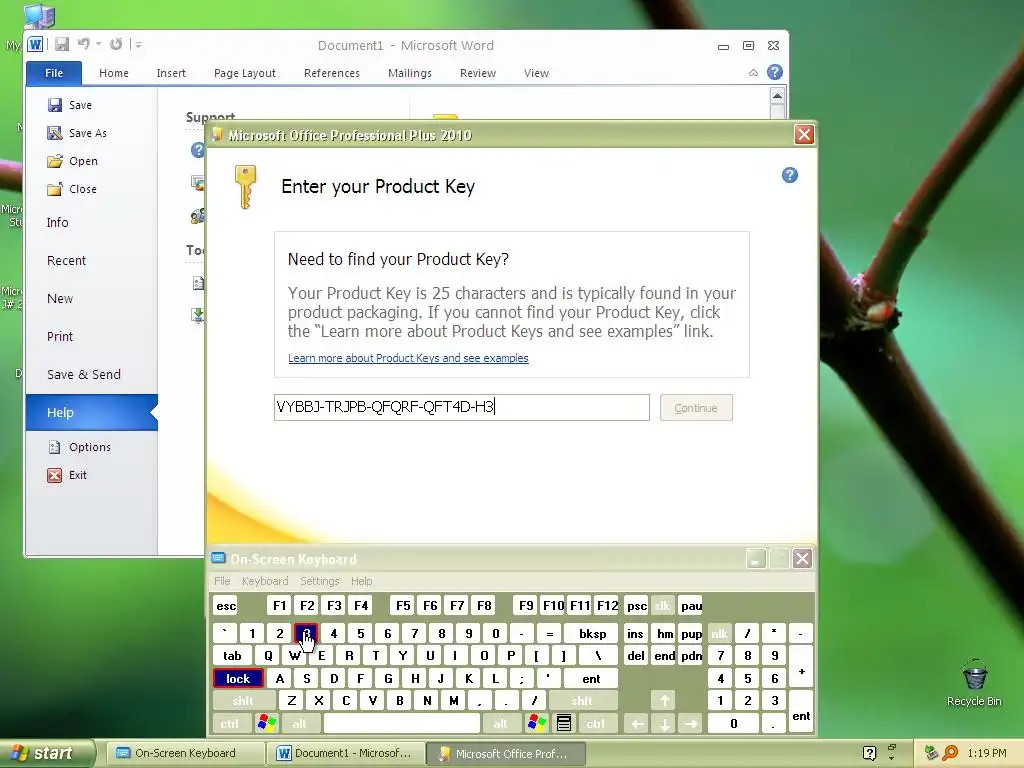Click the Undo arrow in Word's title bar
This screenshot has height=768, width=1024.
pos(84,44)
